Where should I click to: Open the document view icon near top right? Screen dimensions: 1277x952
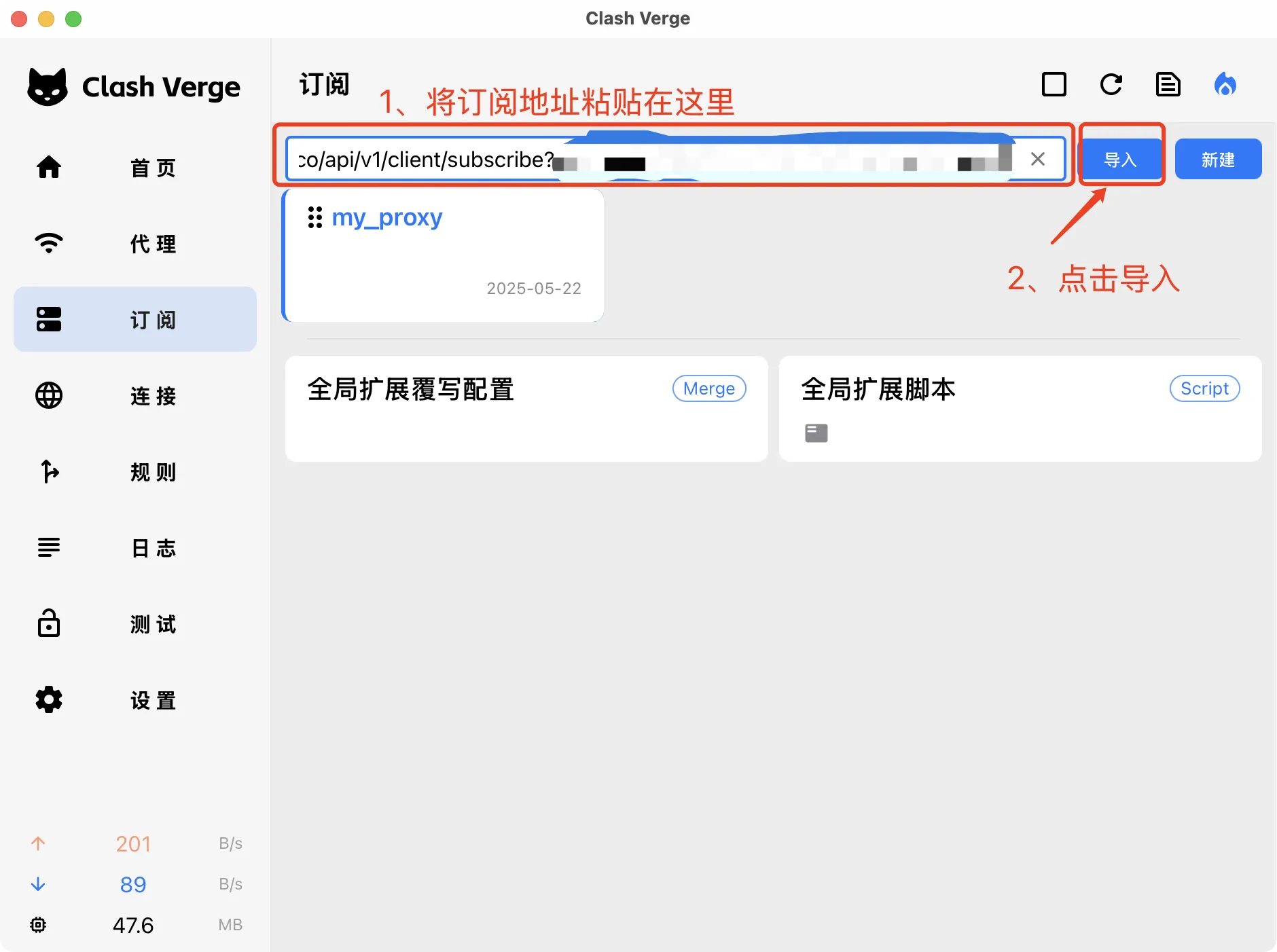[1168, 84]
